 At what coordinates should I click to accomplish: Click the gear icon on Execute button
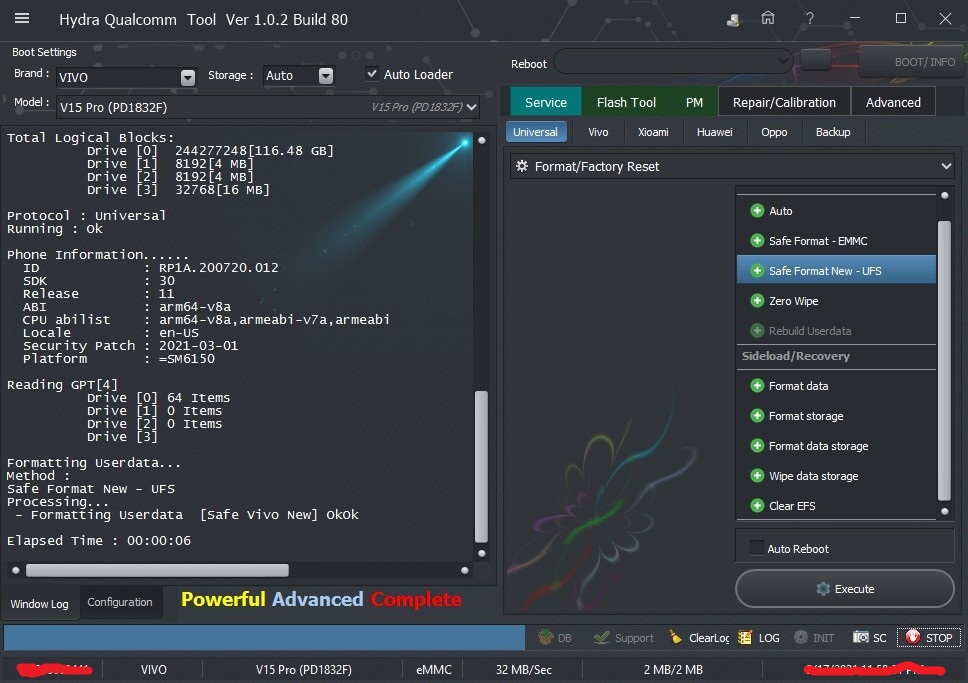click(823, 589)
